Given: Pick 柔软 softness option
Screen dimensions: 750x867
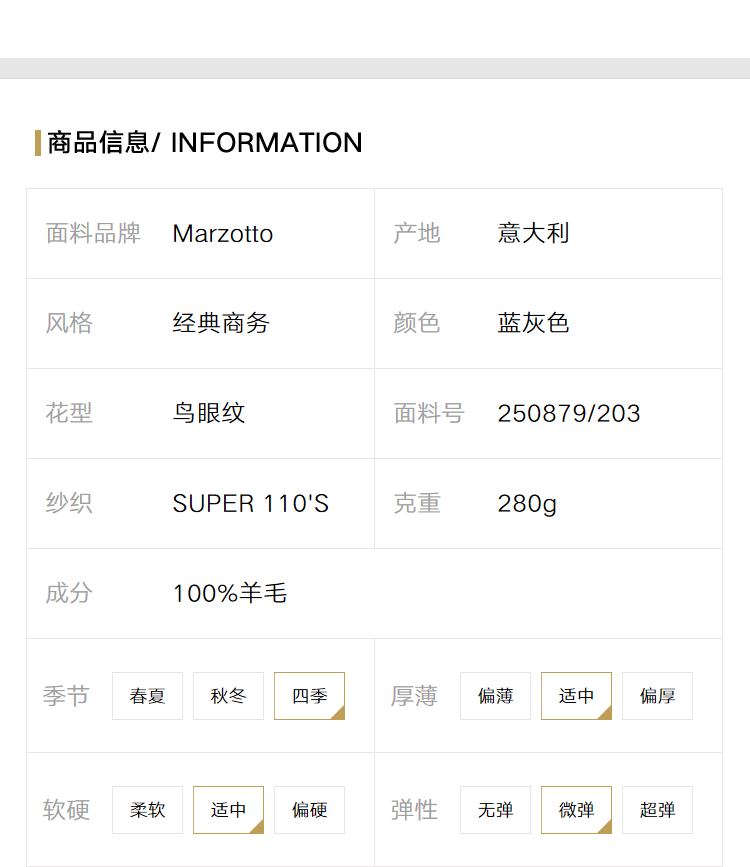Looking at the screenshot, I should point(147,809).
